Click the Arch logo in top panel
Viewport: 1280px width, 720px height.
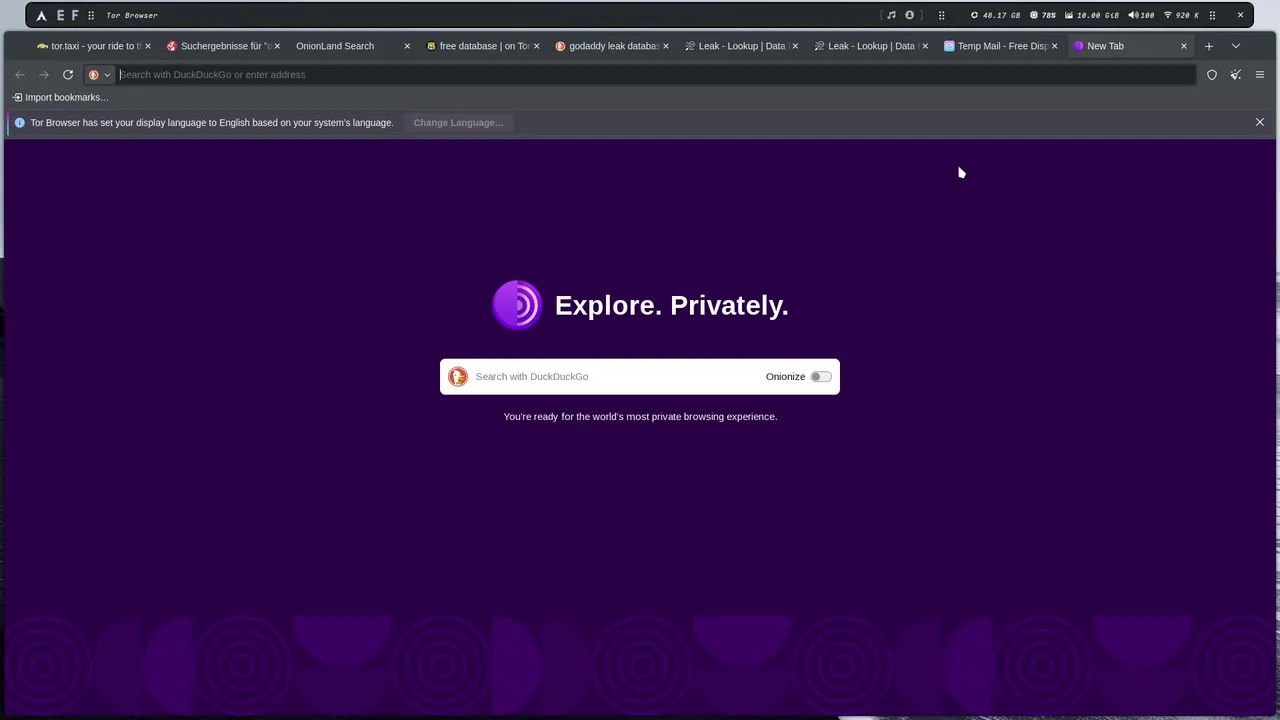[41, 15]
